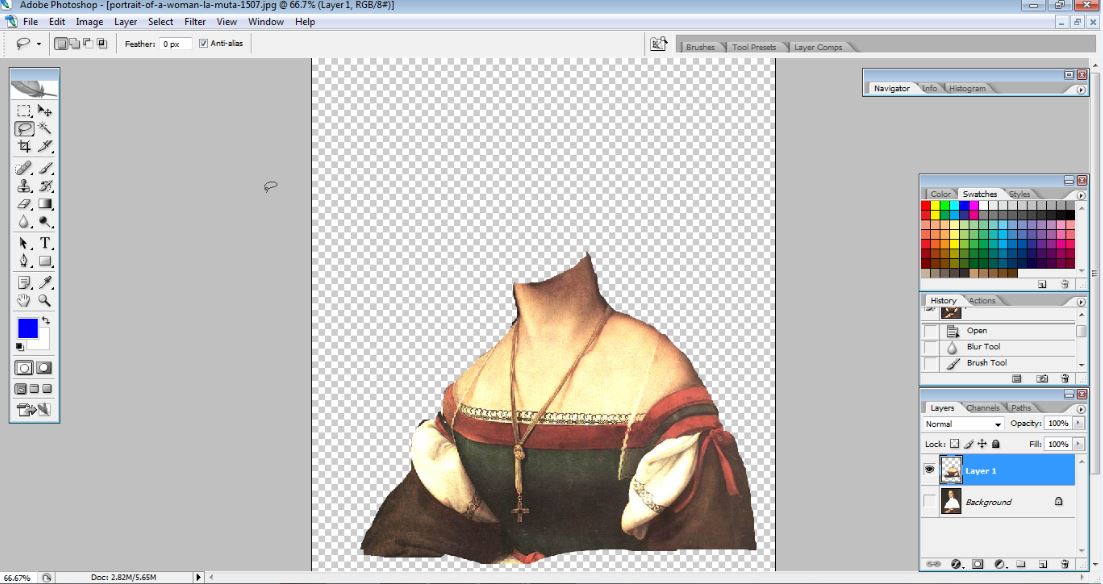1103x584 pixels.
Task: Switch to the Histogram tab
Action: 967,89
